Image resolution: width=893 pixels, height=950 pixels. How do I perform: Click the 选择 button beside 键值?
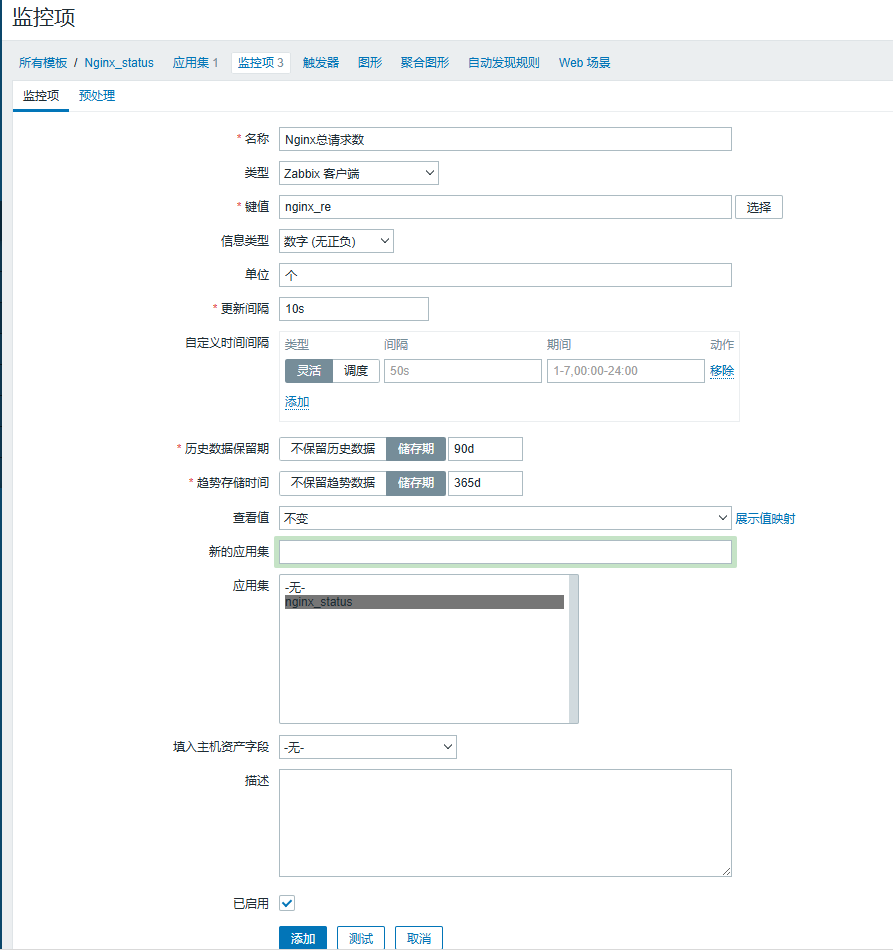click(759, 207)
